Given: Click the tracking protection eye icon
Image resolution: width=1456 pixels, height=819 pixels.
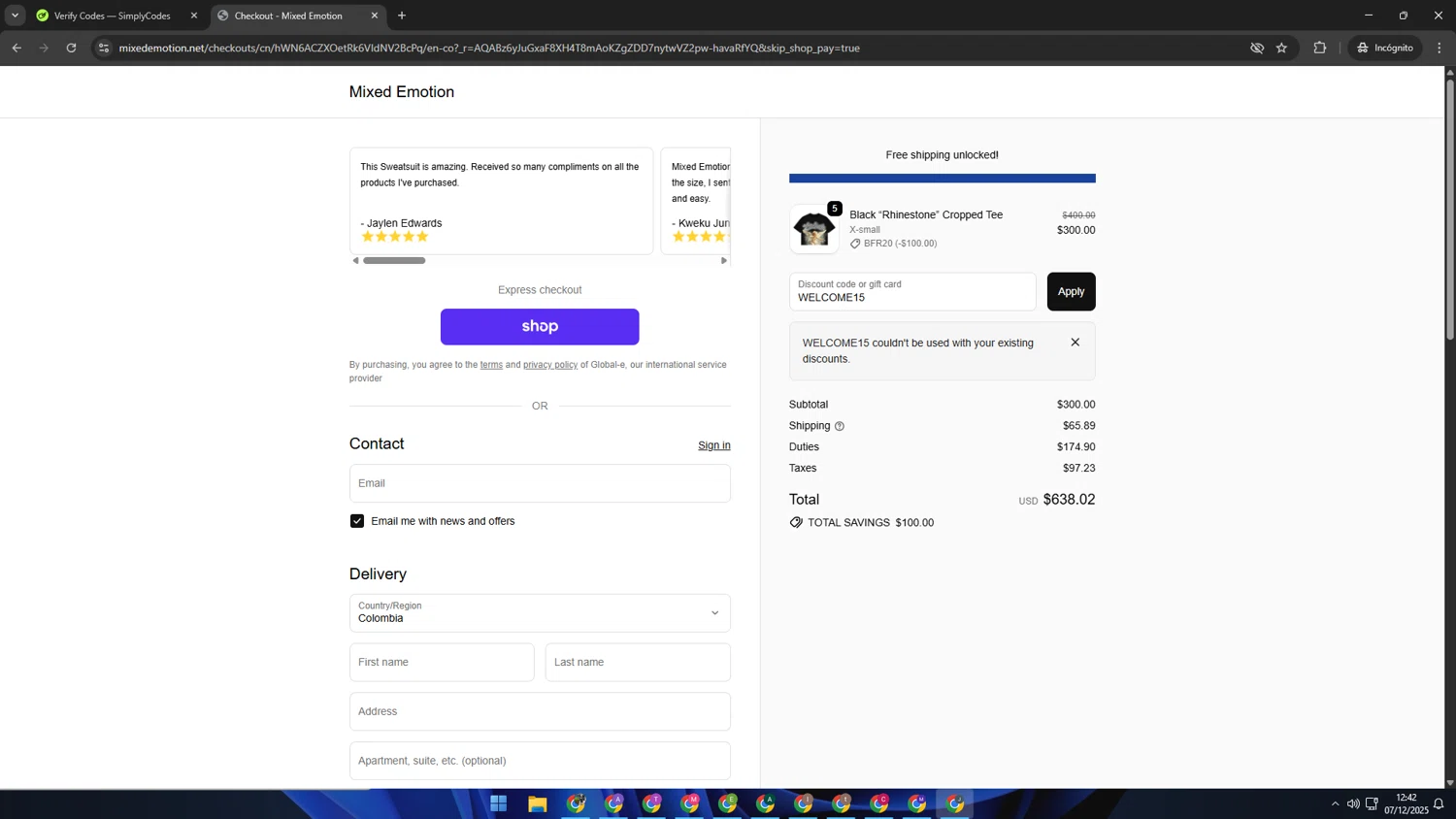Looking at the screenshot, I should [x=1257, y=48].
